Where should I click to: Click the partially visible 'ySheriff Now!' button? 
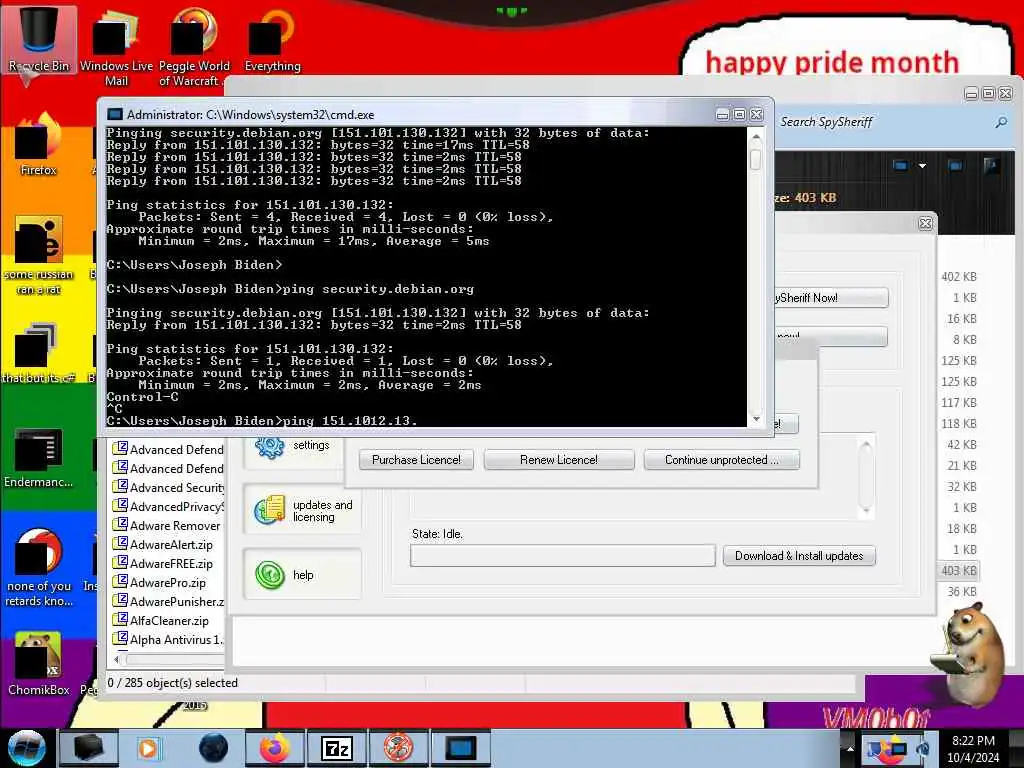[831, 298]
